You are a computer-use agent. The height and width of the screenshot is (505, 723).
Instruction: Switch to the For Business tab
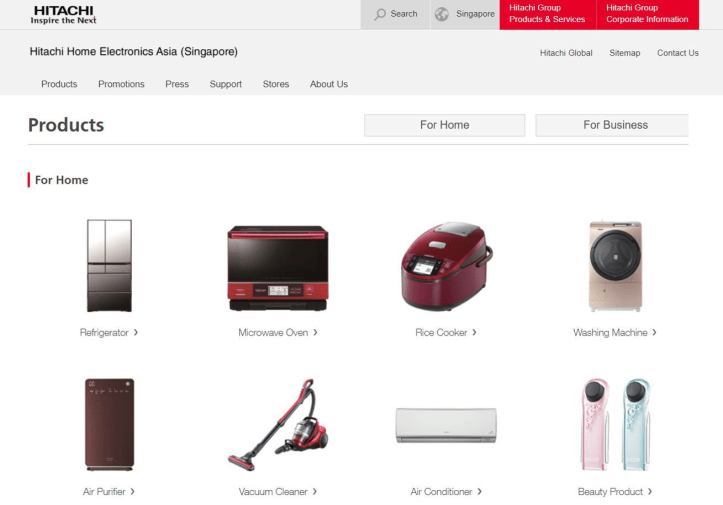tap(614, 125)
